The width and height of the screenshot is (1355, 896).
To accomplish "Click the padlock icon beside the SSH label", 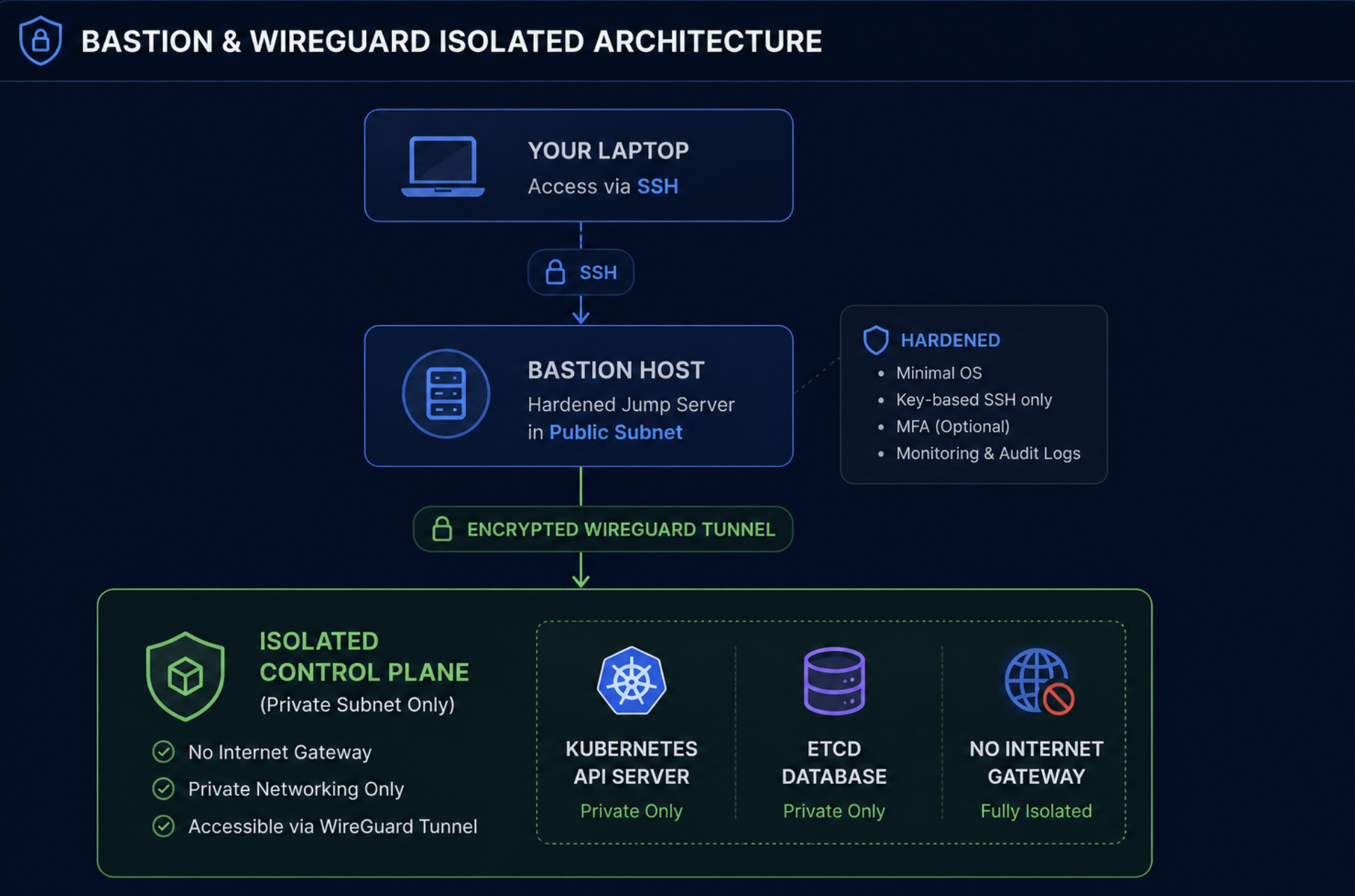I will pos(555,272).
